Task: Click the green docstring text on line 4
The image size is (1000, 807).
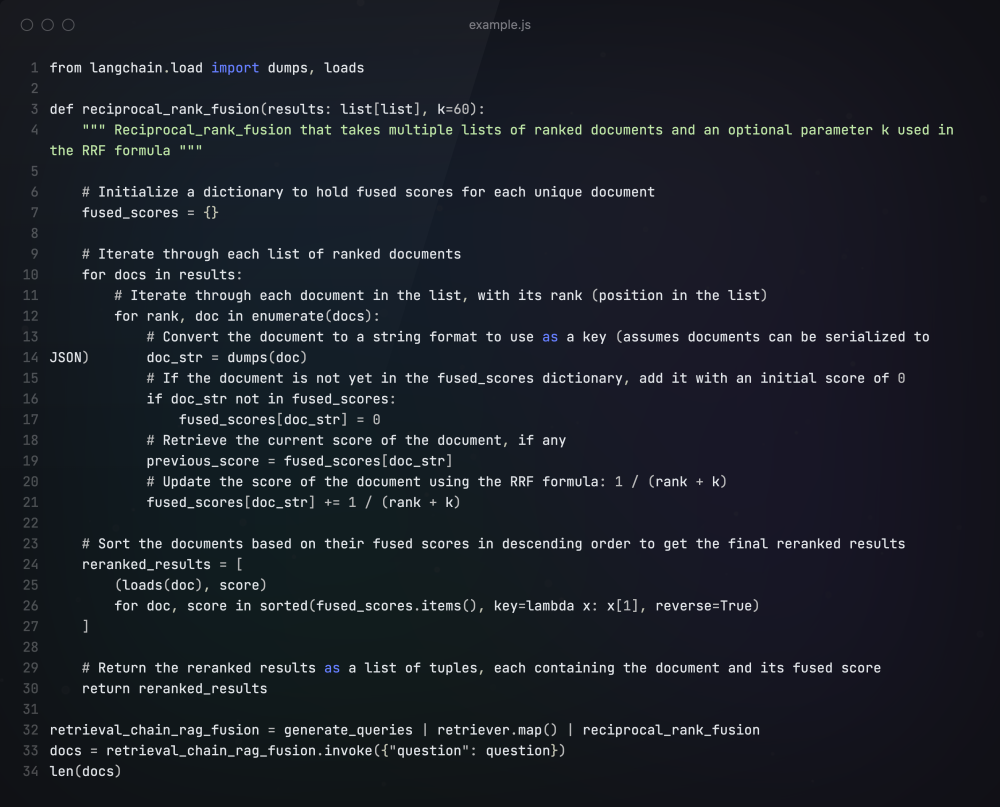Action: [x=500, y=130]
